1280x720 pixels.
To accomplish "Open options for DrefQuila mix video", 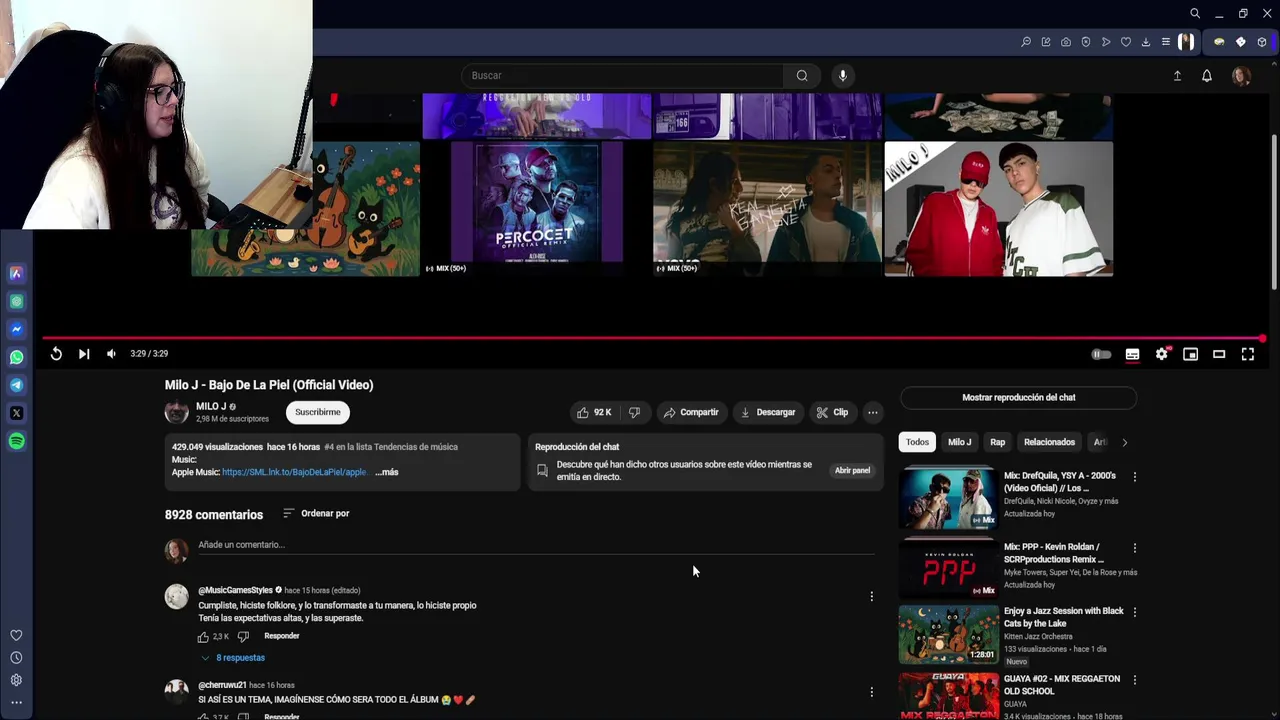I will click(1134, 477).
